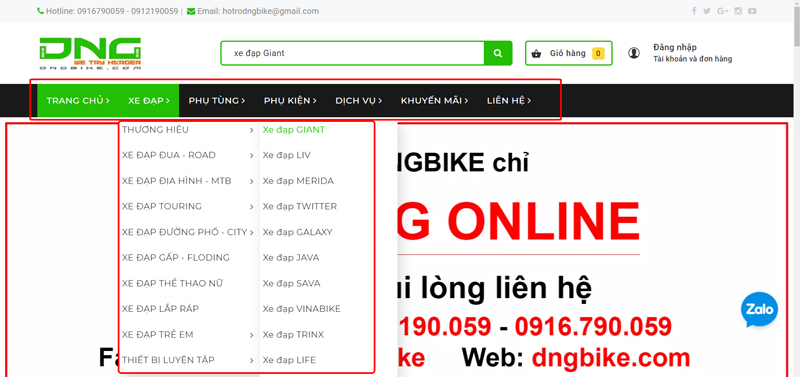Click the Zalo chat bubble
The height and width of the screenshot is (377, 800).
pos(759,310)
